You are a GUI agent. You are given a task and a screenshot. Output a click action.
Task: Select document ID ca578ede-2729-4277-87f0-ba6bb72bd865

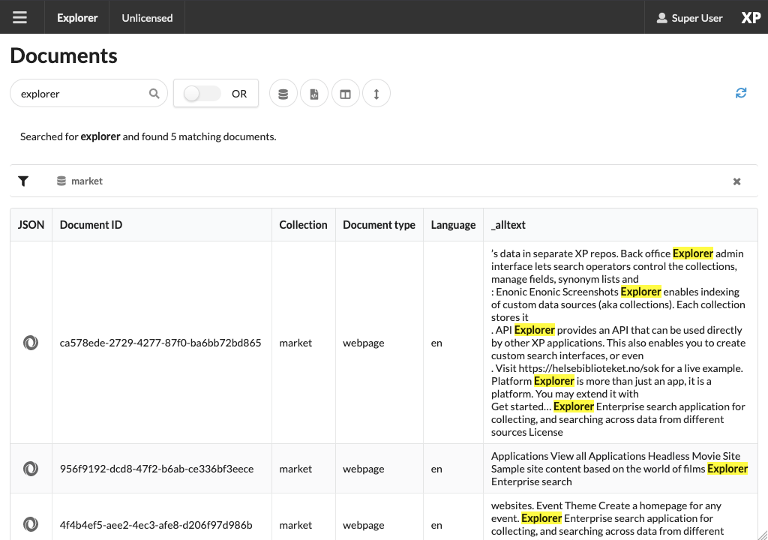(x=160, y=343)
